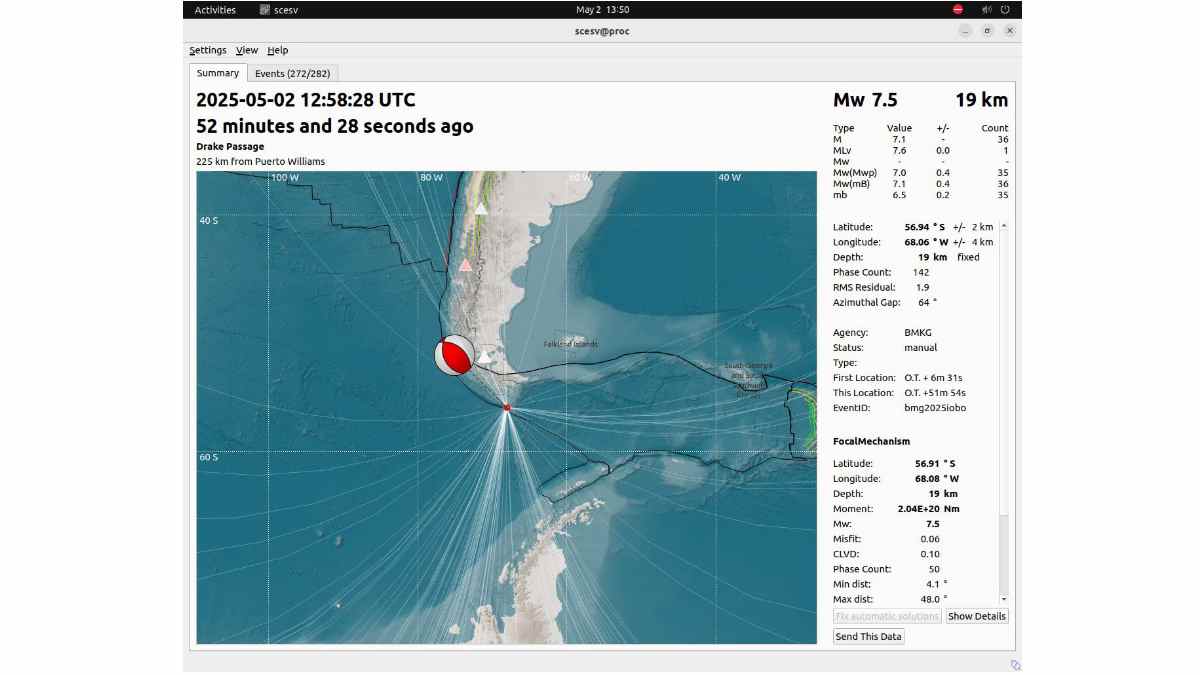Switch to the Events (272/282) tab
1200x675 pixels.
click(293, 73)
